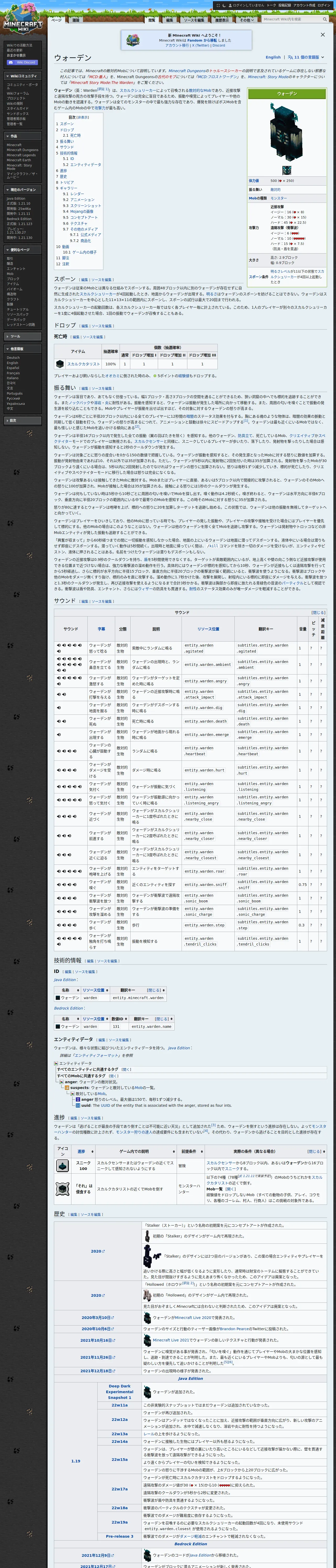
Task: Close the welcome notice banner
Action: [x=323, y=35]
